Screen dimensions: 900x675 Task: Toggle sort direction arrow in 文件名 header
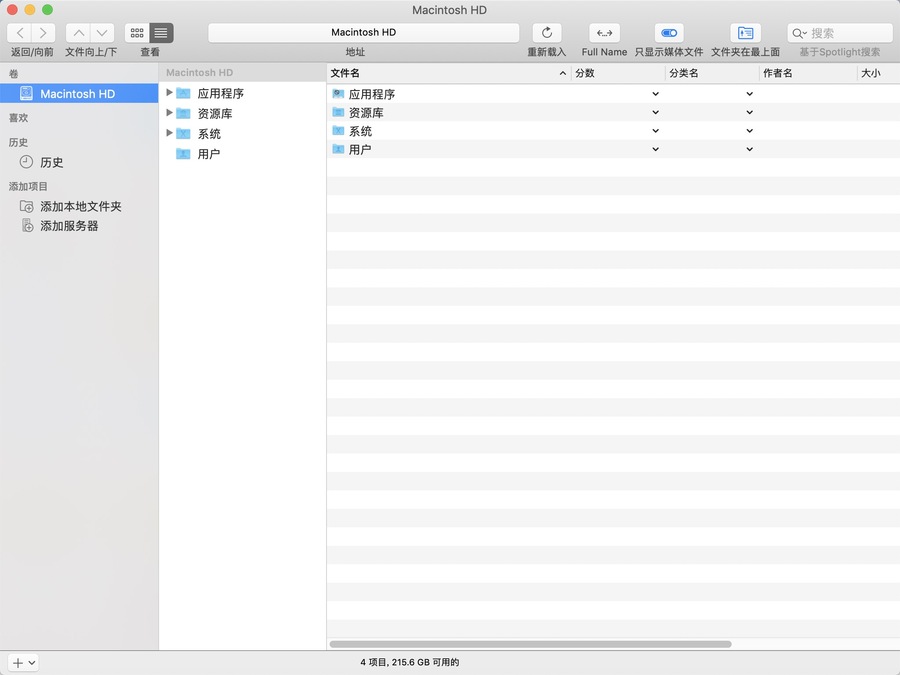point(562,73)
